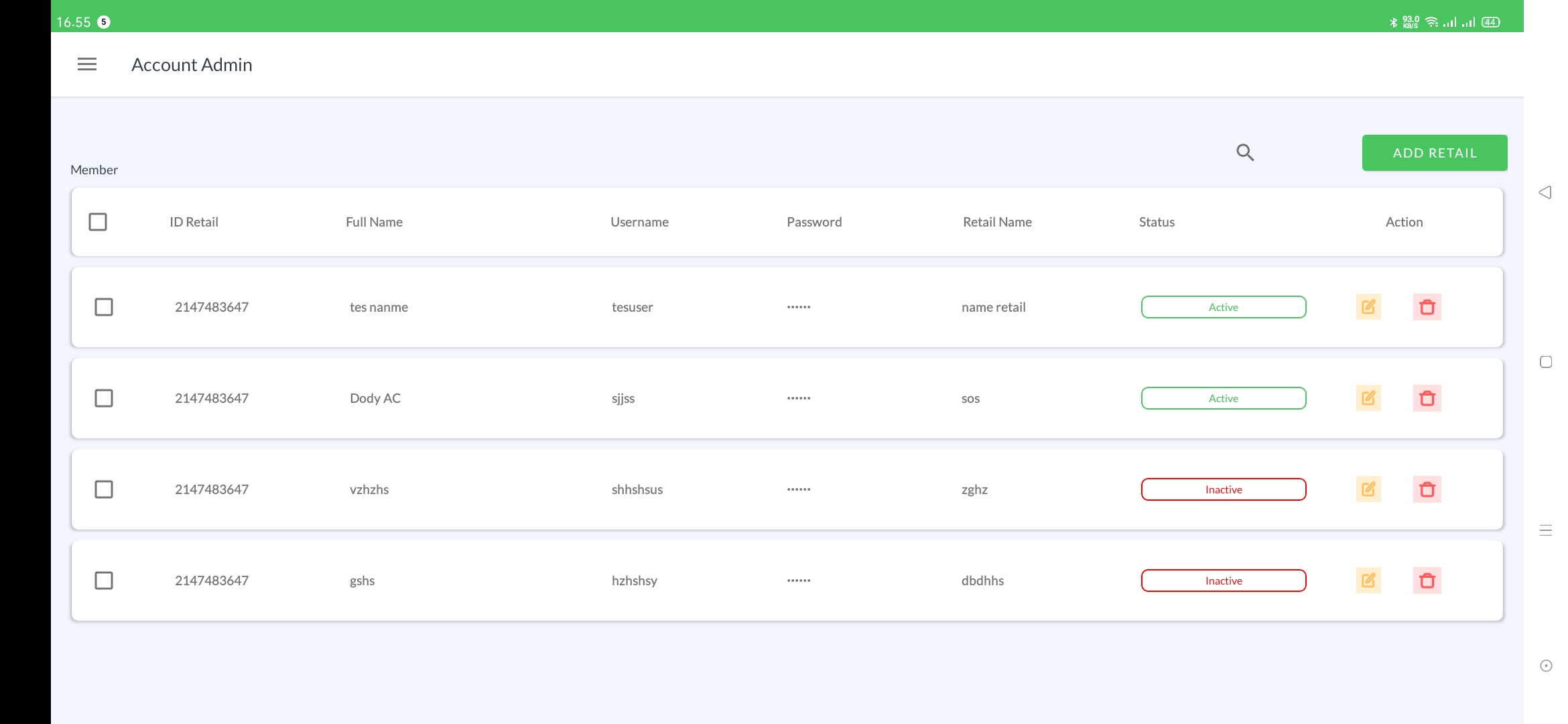Click the search magnifier icon
This screenshot has height=724, width=1568.
[1245, 153]
